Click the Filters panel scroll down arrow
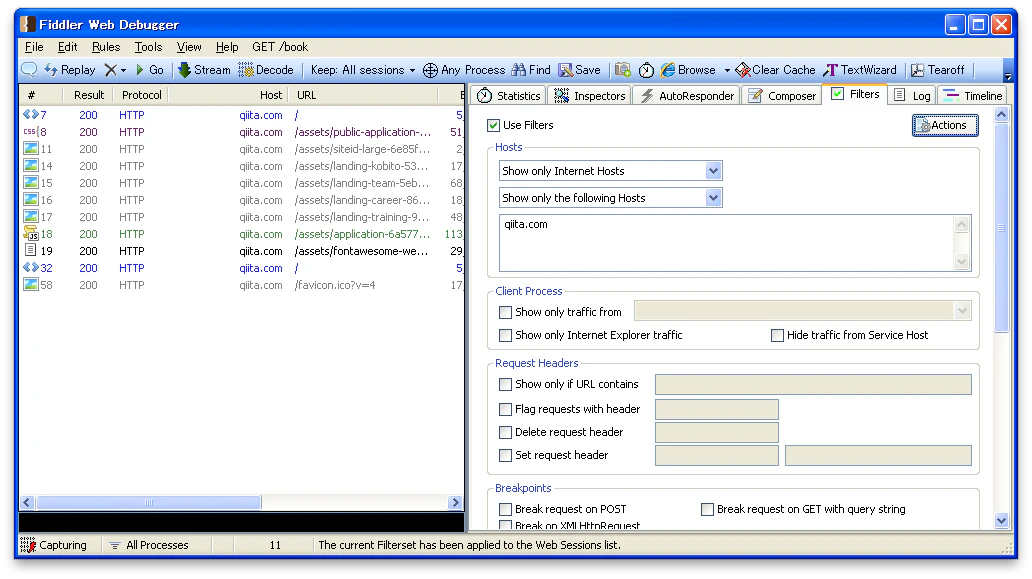 coord(1001,520)
